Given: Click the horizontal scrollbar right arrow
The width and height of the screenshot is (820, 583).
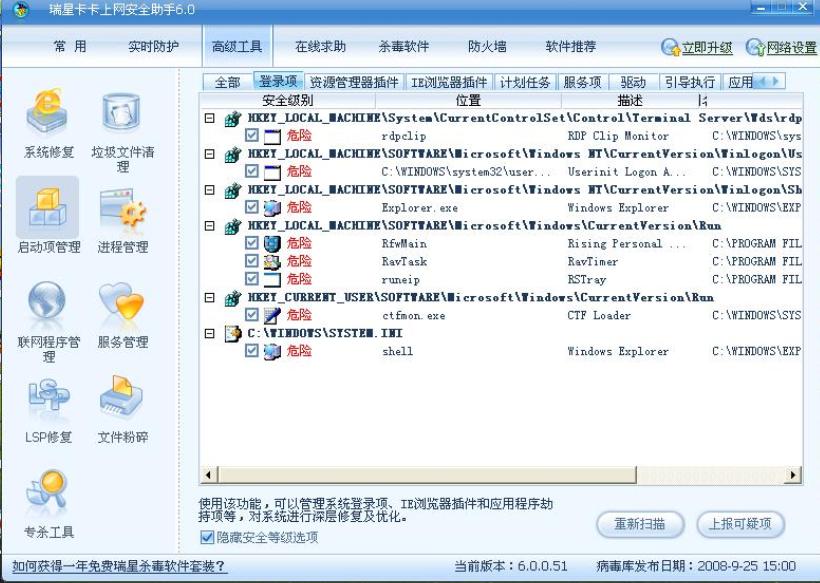Looking at the screenshot, I should [x=793, y=475].
